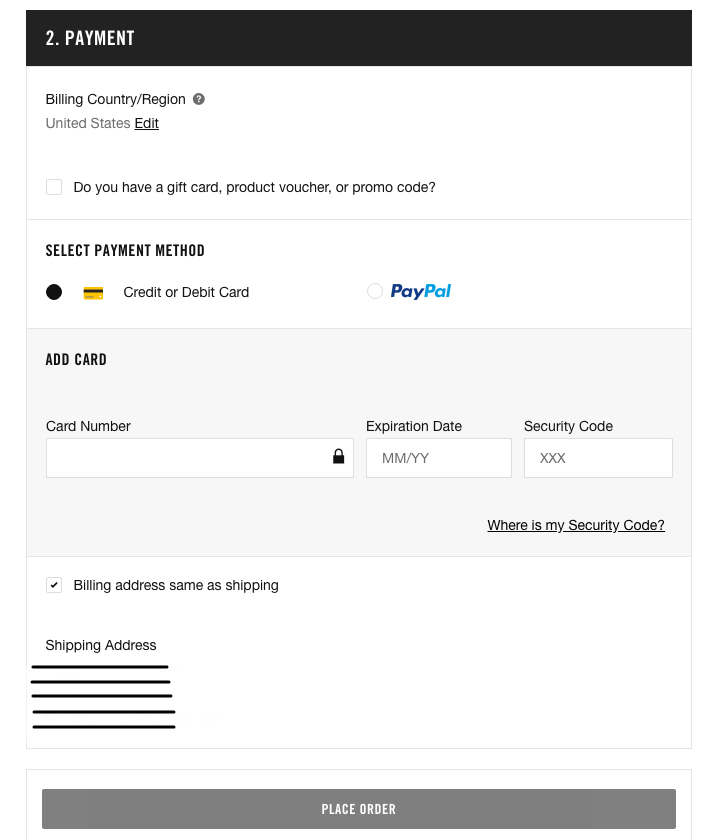Click the Shipping Address label

100,645
